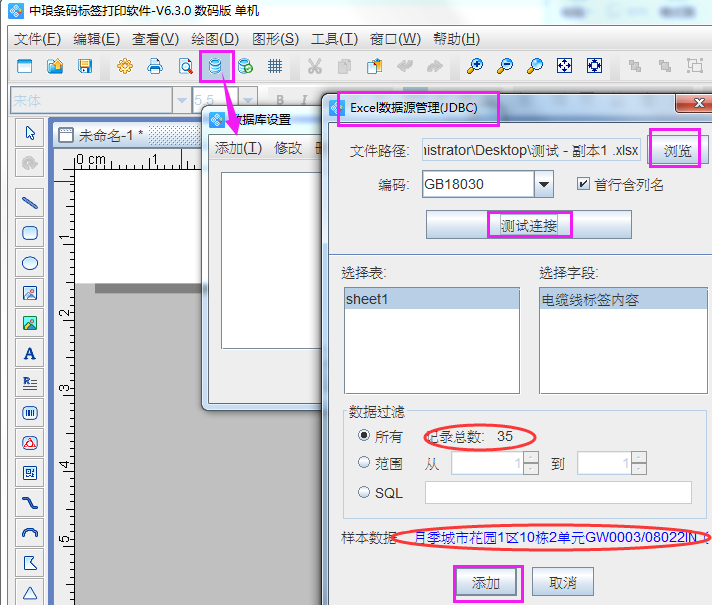Screen dimensions: 712x605
Task: Select the text A tool
Action: (x=30, y=353)
